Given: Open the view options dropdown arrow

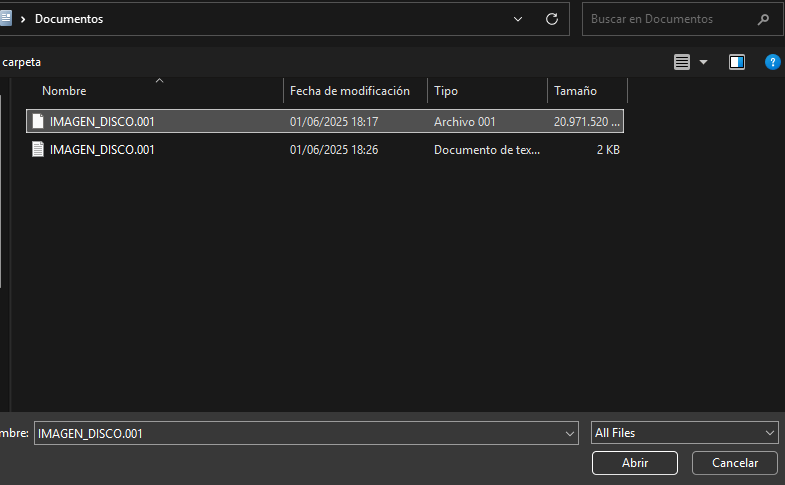Looking at the screenshot, I should pyautogui.click(x=704, y=62).
